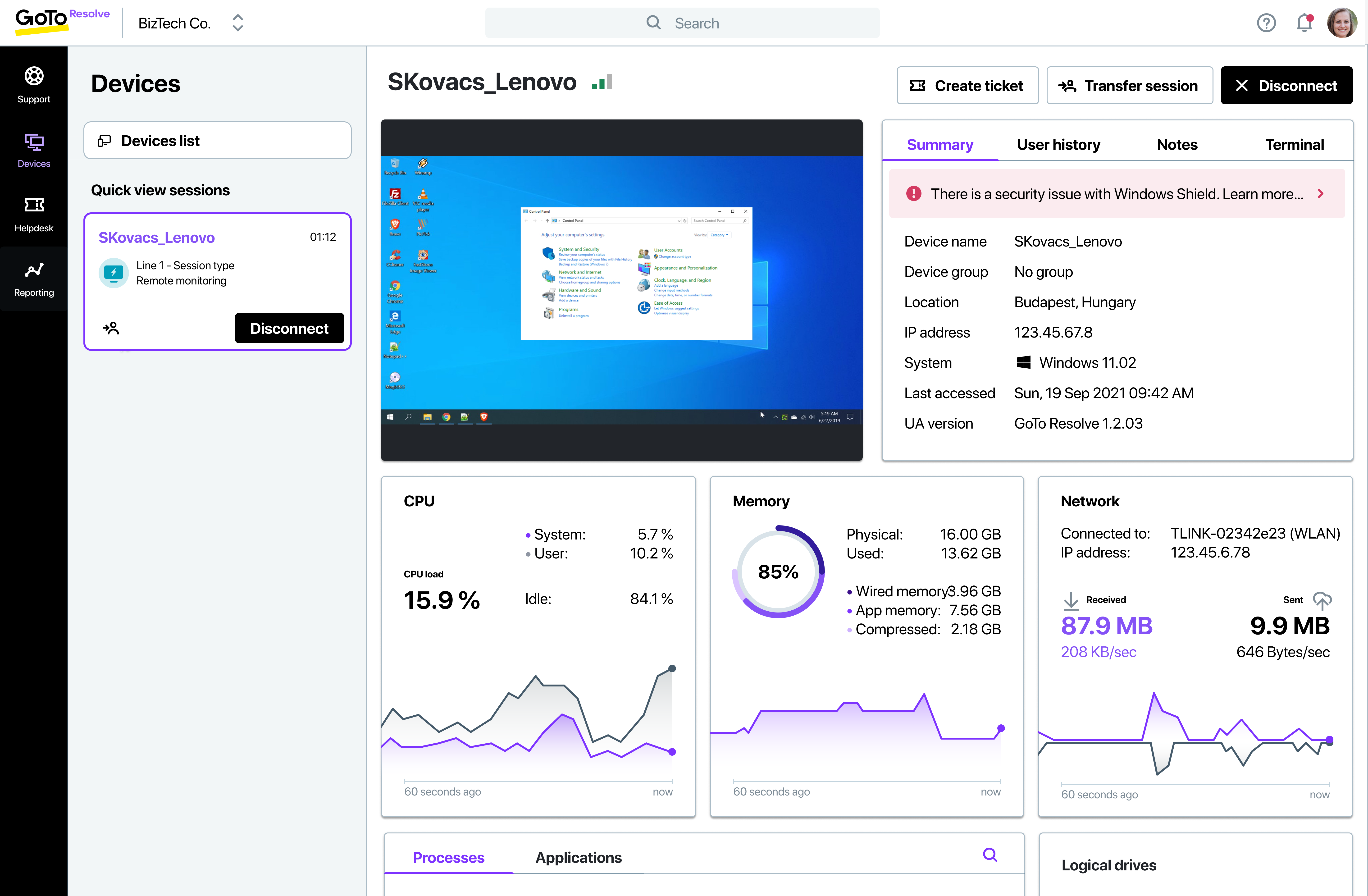Viewport: 1368px width, 896px height.
Task: Open the Devices list selector
Action: [217, 141]
